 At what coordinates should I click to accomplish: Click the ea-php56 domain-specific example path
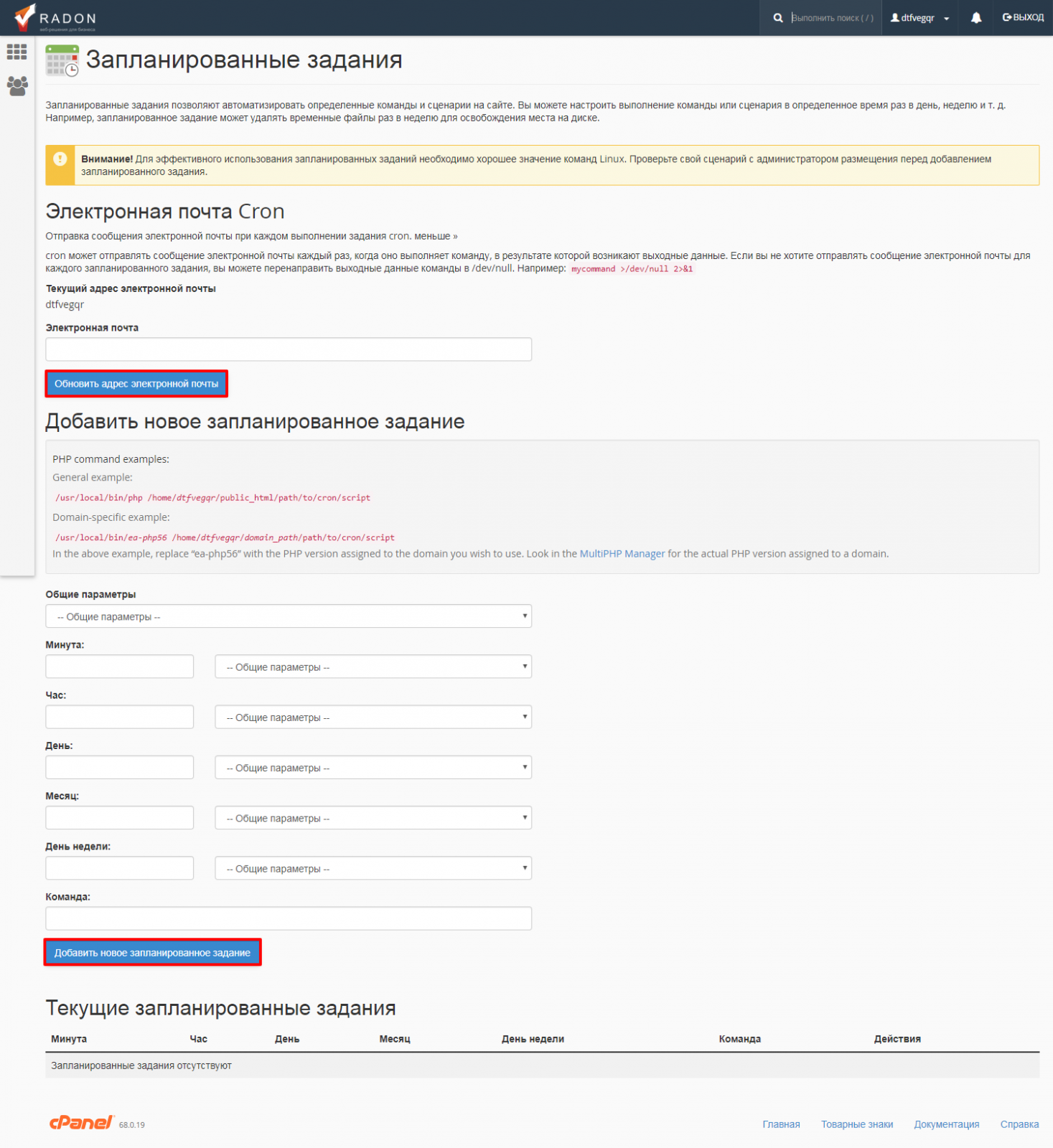[x=225, y=537]
